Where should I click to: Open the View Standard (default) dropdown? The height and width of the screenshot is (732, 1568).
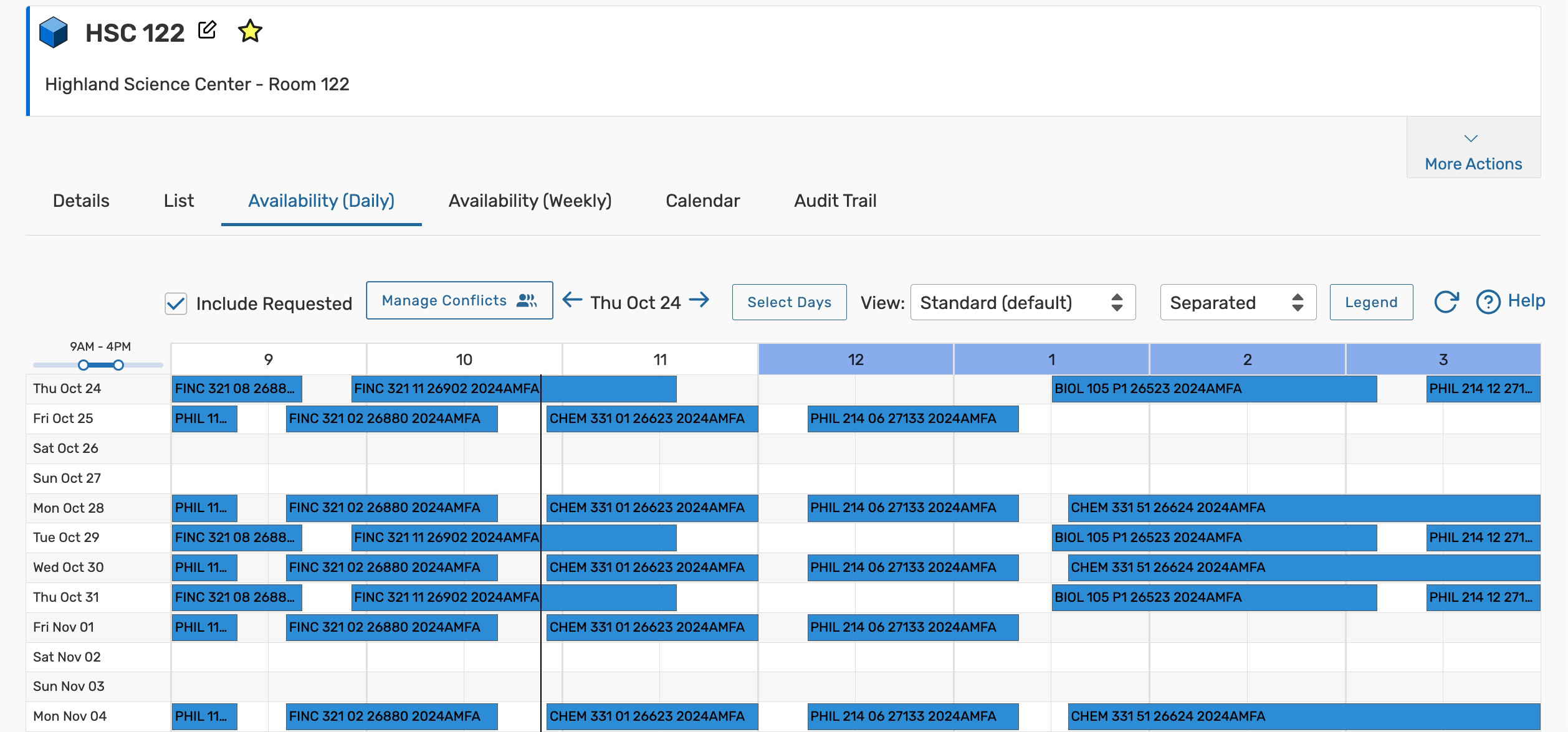[x=1023, y=302]
